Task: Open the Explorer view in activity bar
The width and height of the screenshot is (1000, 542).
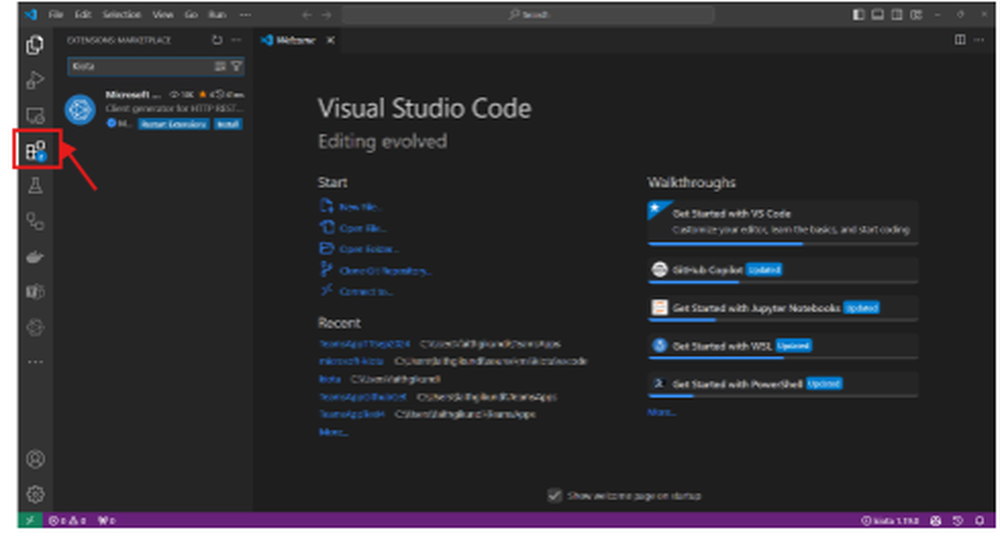Action: pos(36,45)
